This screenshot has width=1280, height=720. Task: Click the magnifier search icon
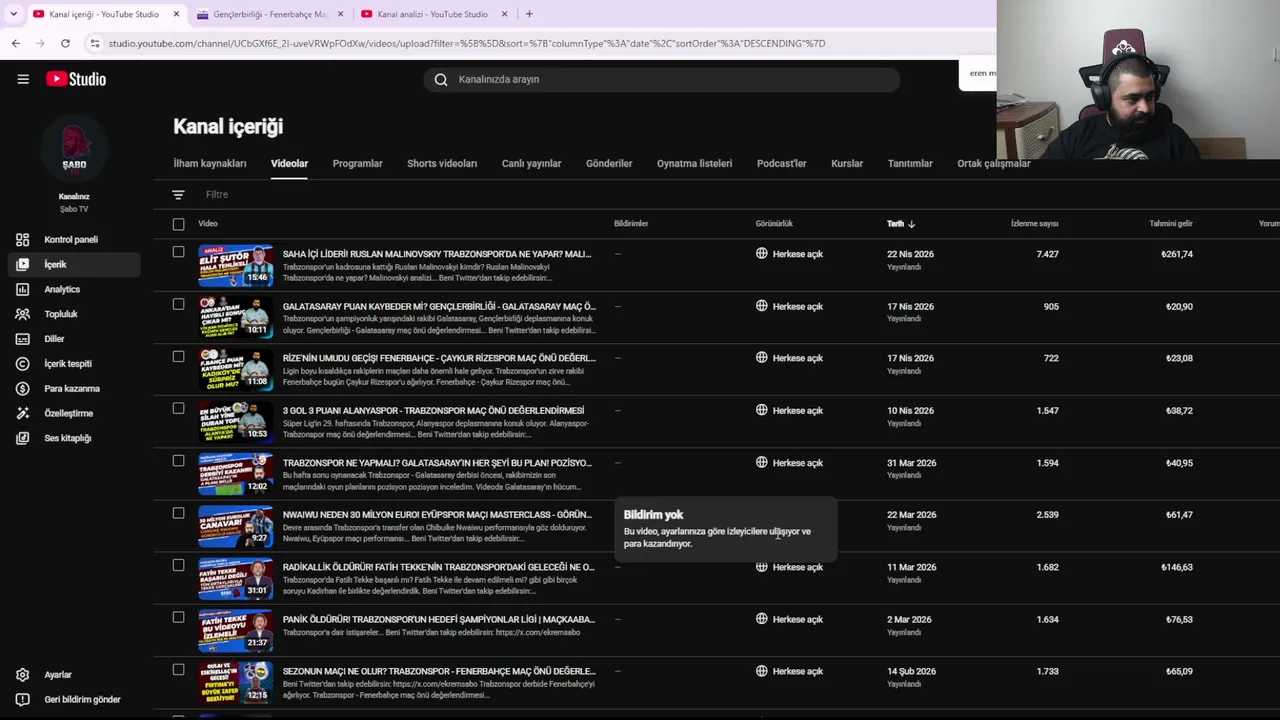click(441, 80)
